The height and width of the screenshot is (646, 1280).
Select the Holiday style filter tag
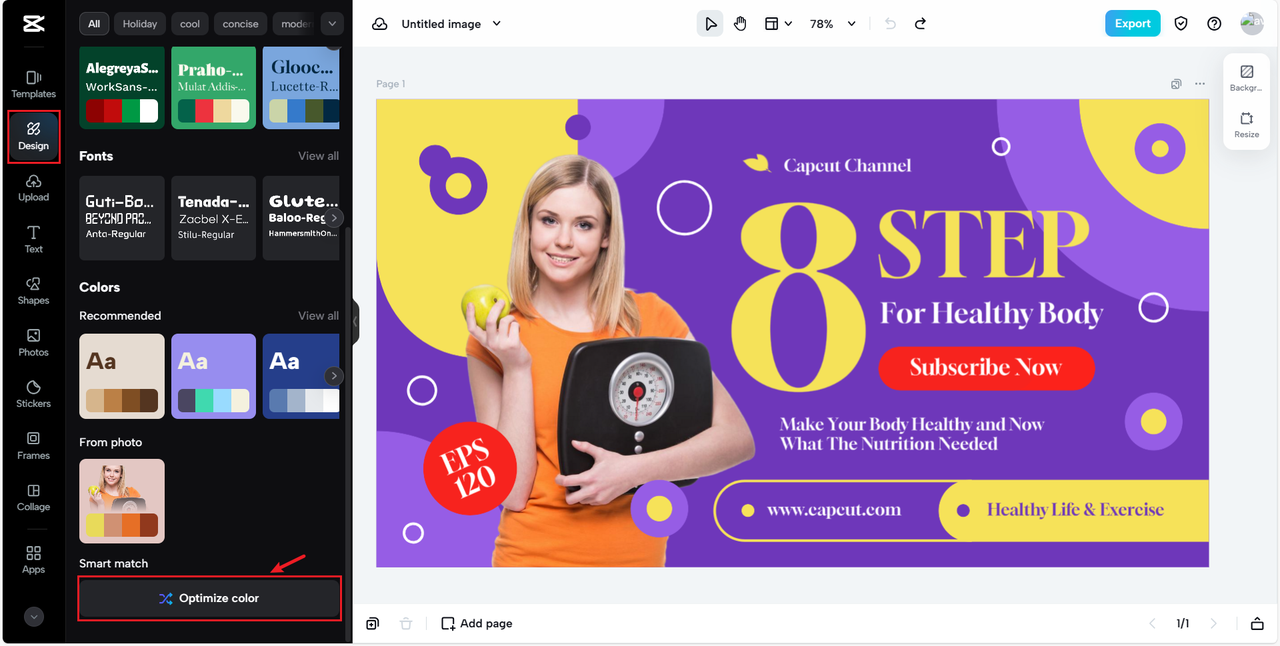tap(140, 24)
